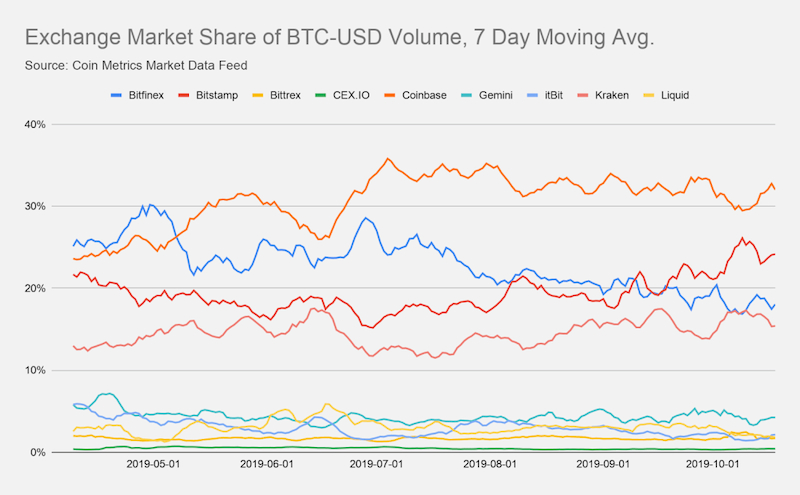The image size is (800, 495).
Task: Click the Kraken legend entry
Action: click(x=604, y=95)
